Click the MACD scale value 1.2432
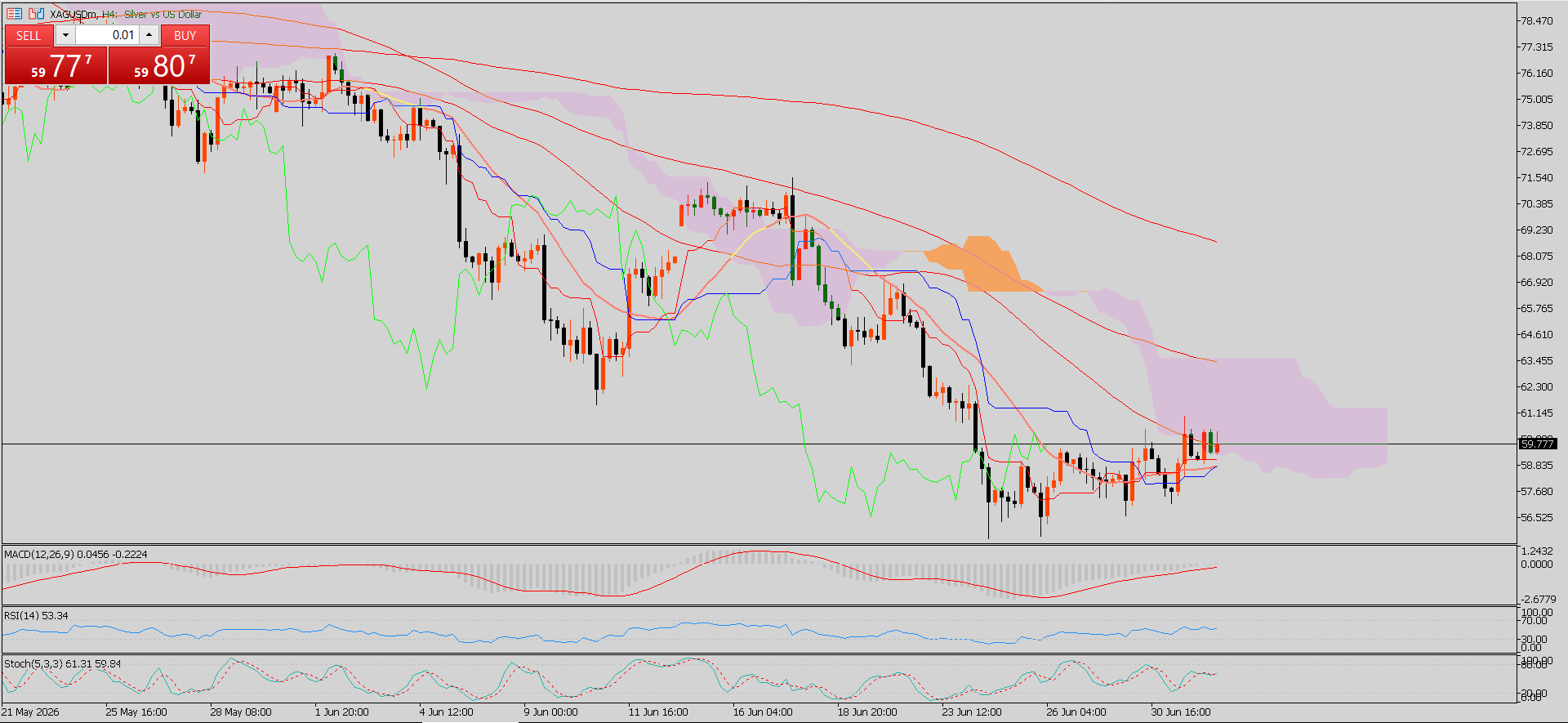Viewport: 1568px width, 723px height. (x=1537, y=551)
